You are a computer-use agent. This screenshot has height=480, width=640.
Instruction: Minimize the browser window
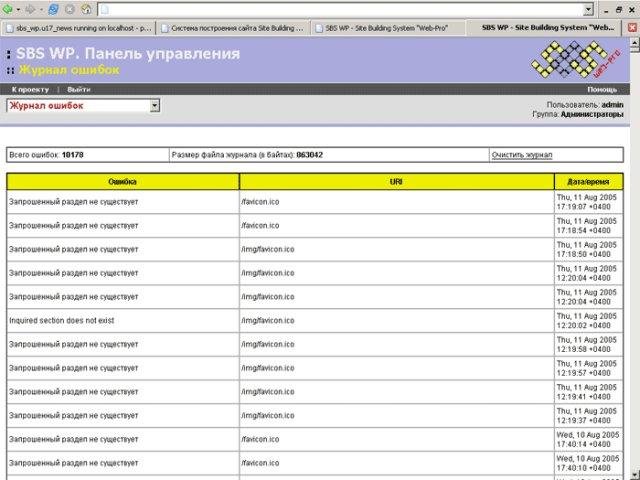point(606,10)
